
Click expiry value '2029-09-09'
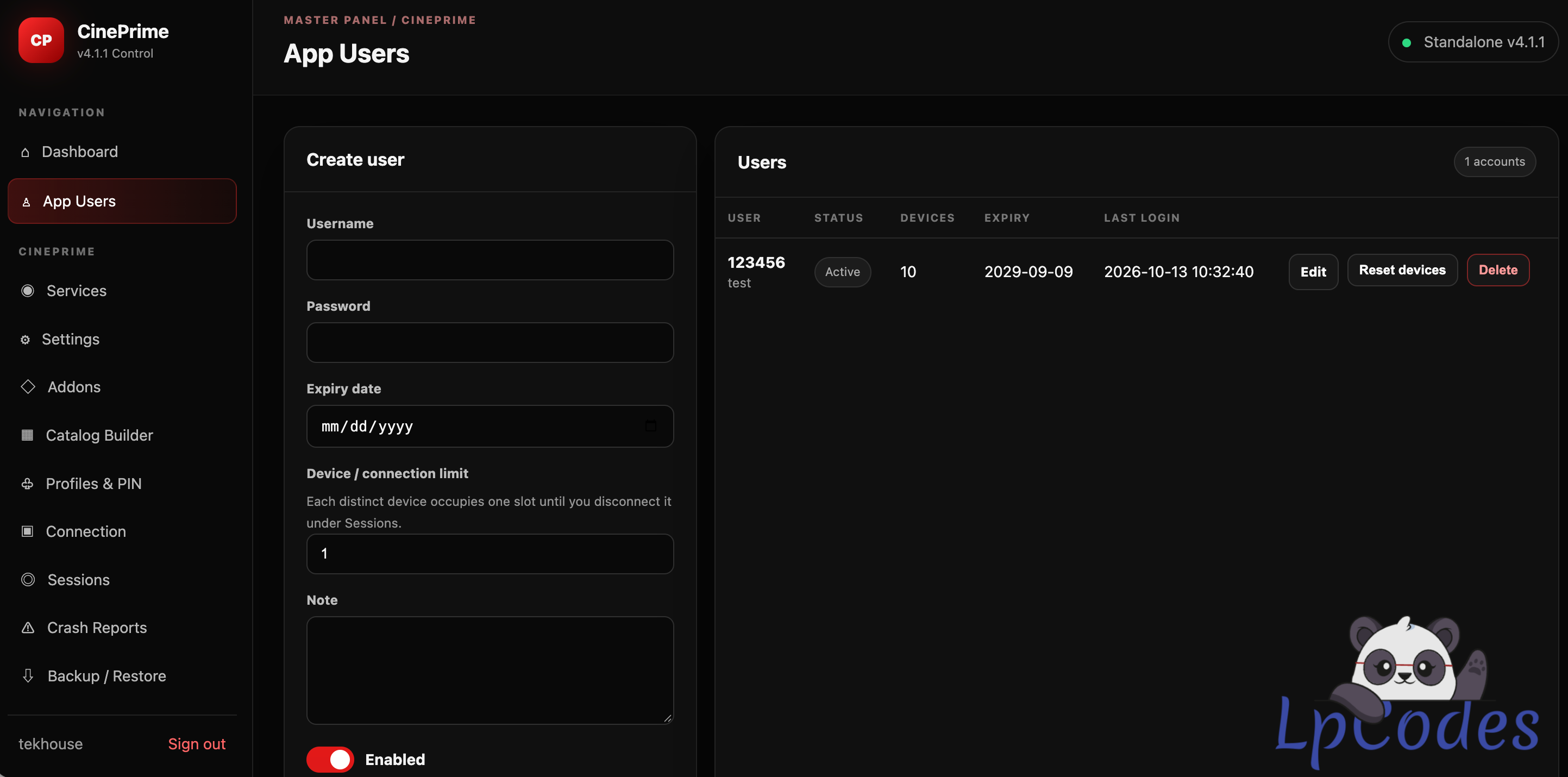(1028, 272)
